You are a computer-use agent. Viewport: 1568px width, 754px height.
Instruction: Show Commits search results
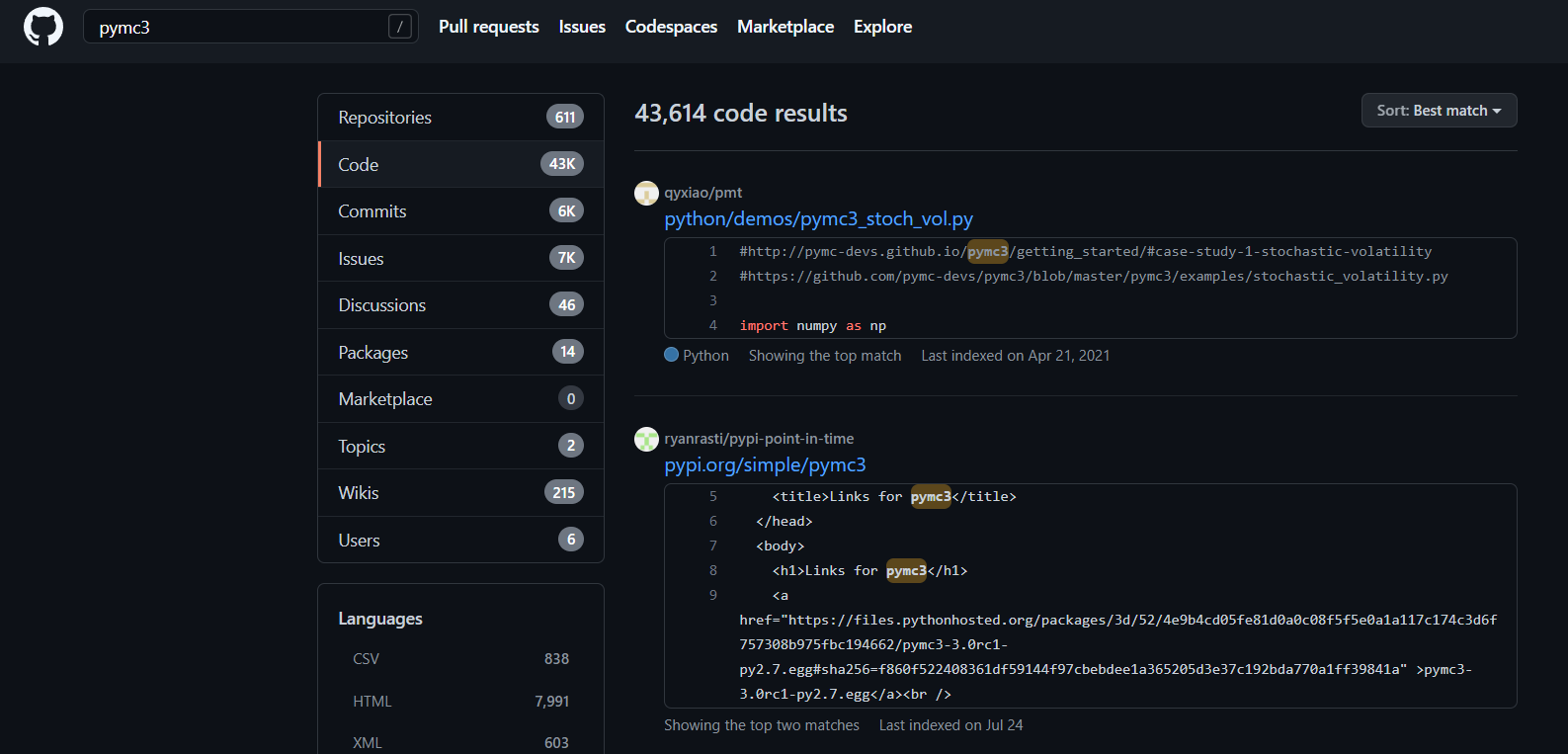click(460, 211)
